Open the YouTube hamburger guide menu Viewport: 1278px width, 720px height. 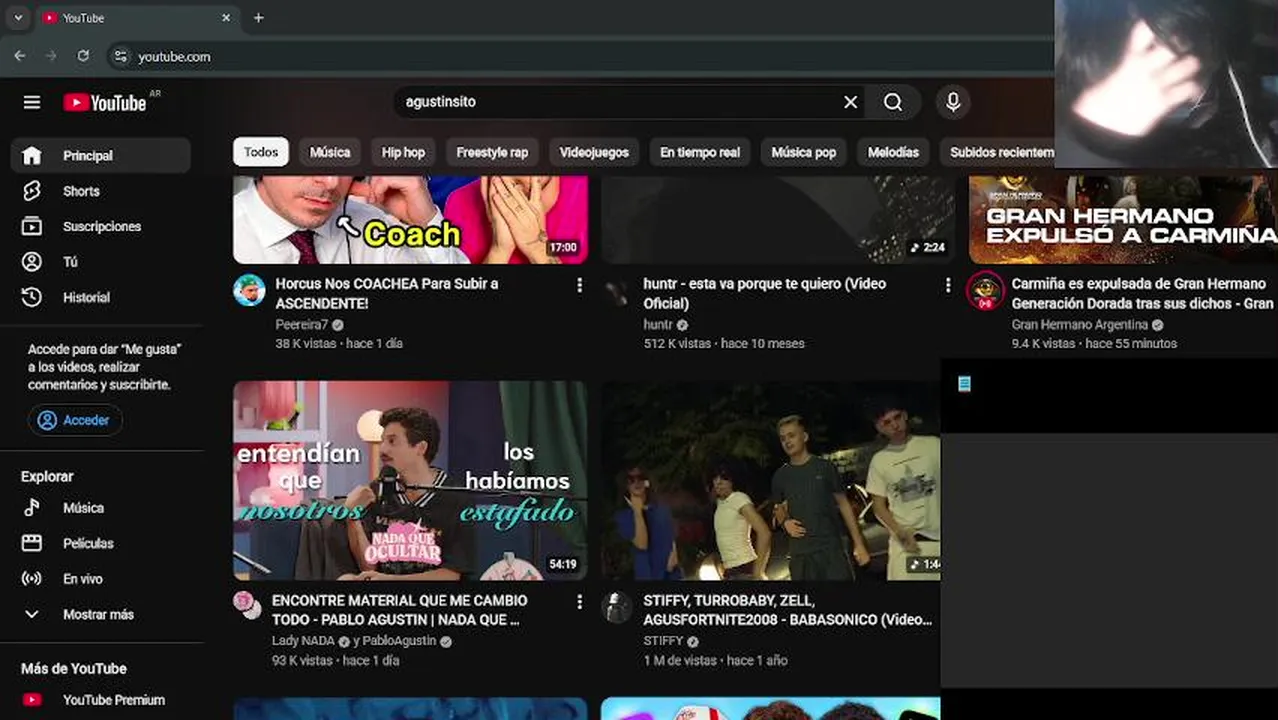pos(32,102)
